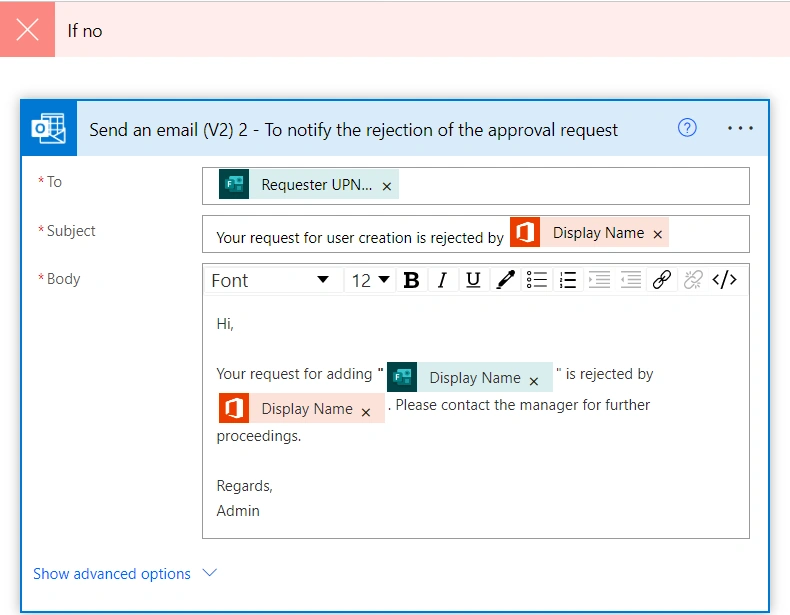790x615 pixels.
Task: Remove the teal Display Name token in Body
Action: pos(534,382)
